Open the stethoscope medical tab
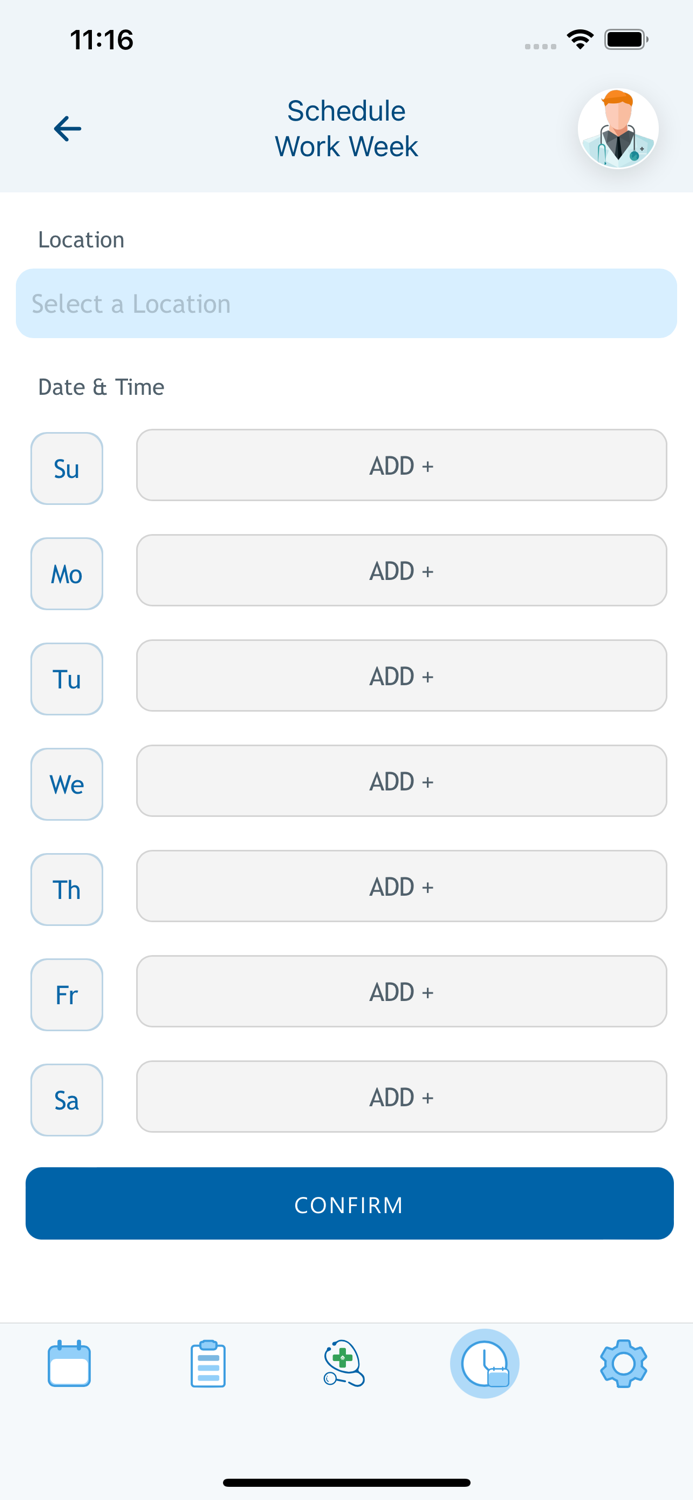This screenshot has height=1500, width=693. click(344, 1364)
